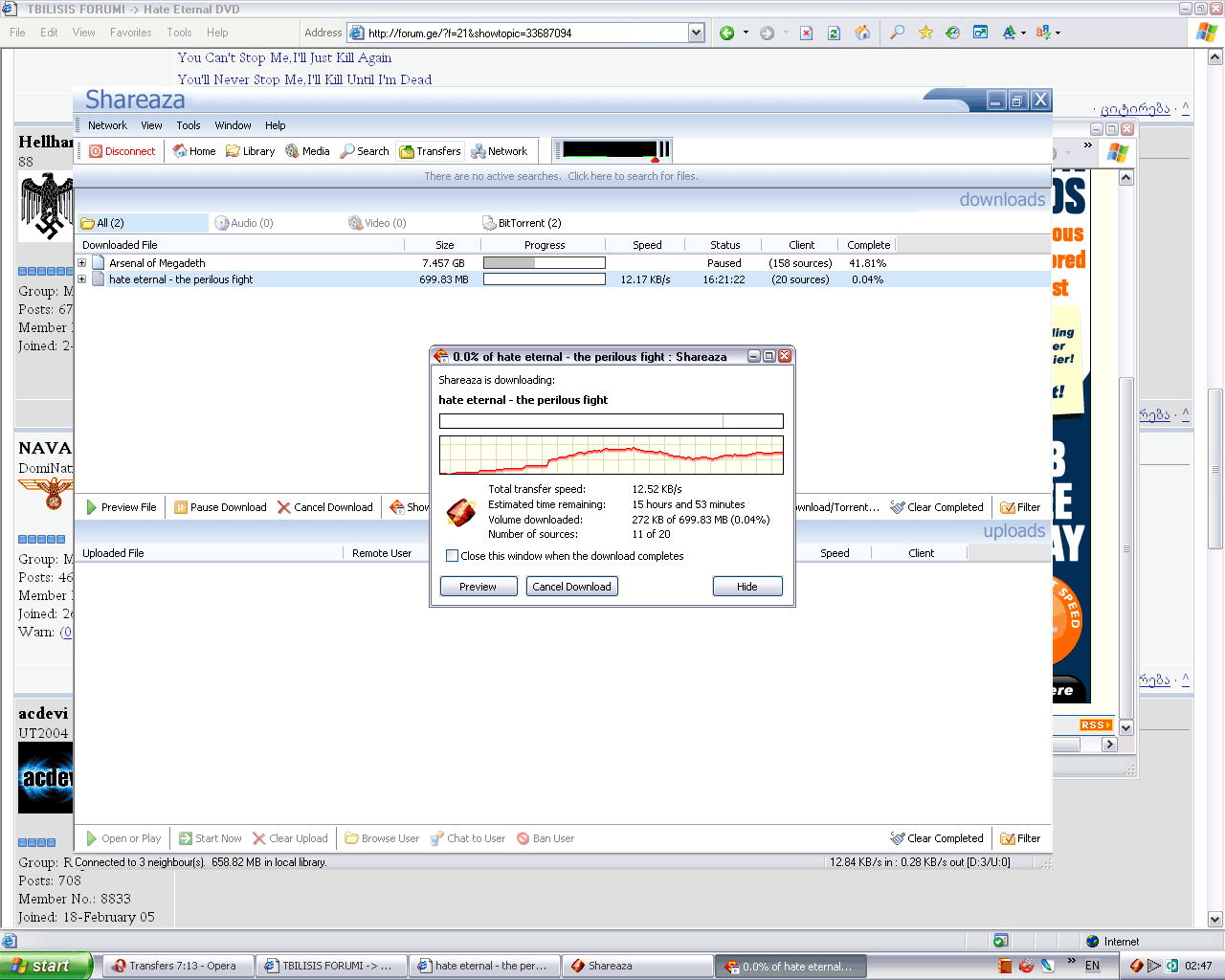Tick 'Close this window when the download completes'
Screen dimensions: 1225x980
[x=452, y=556]
